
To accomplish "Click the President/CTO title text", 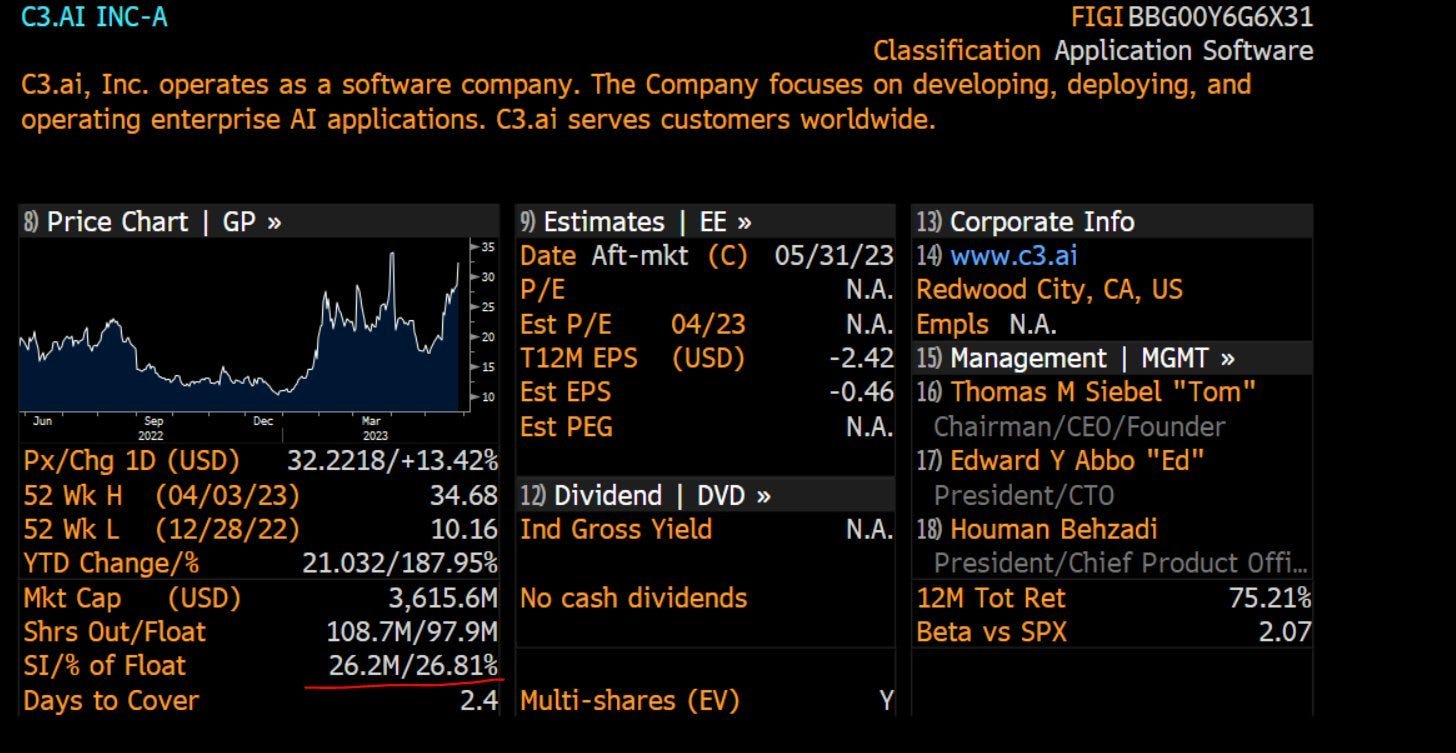I will pyautogui.click(x=1024, y=495).
